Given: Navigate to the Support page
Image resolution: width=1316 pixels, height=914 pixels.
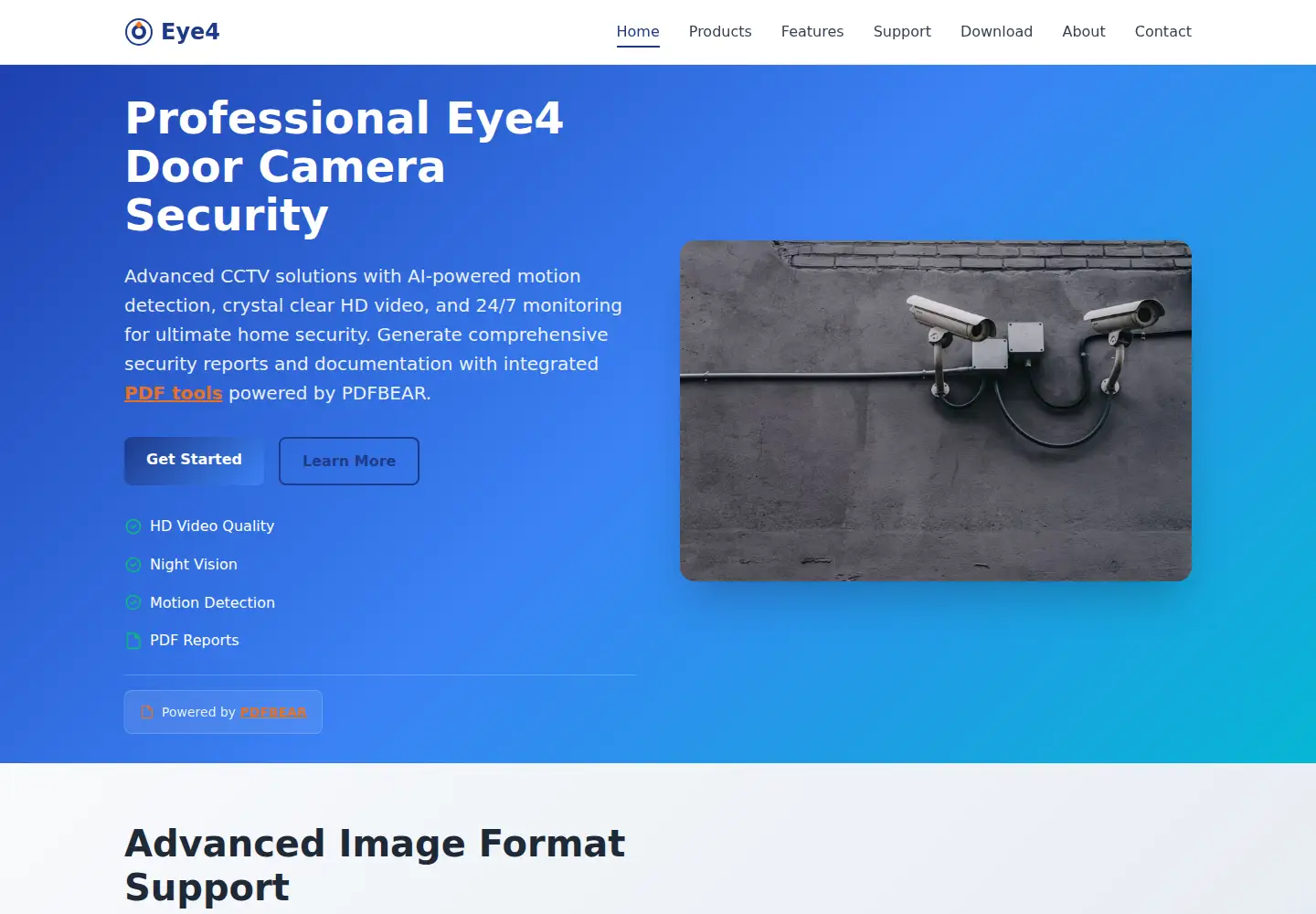Looking at the screenshot, I should (x=902, y=31).
